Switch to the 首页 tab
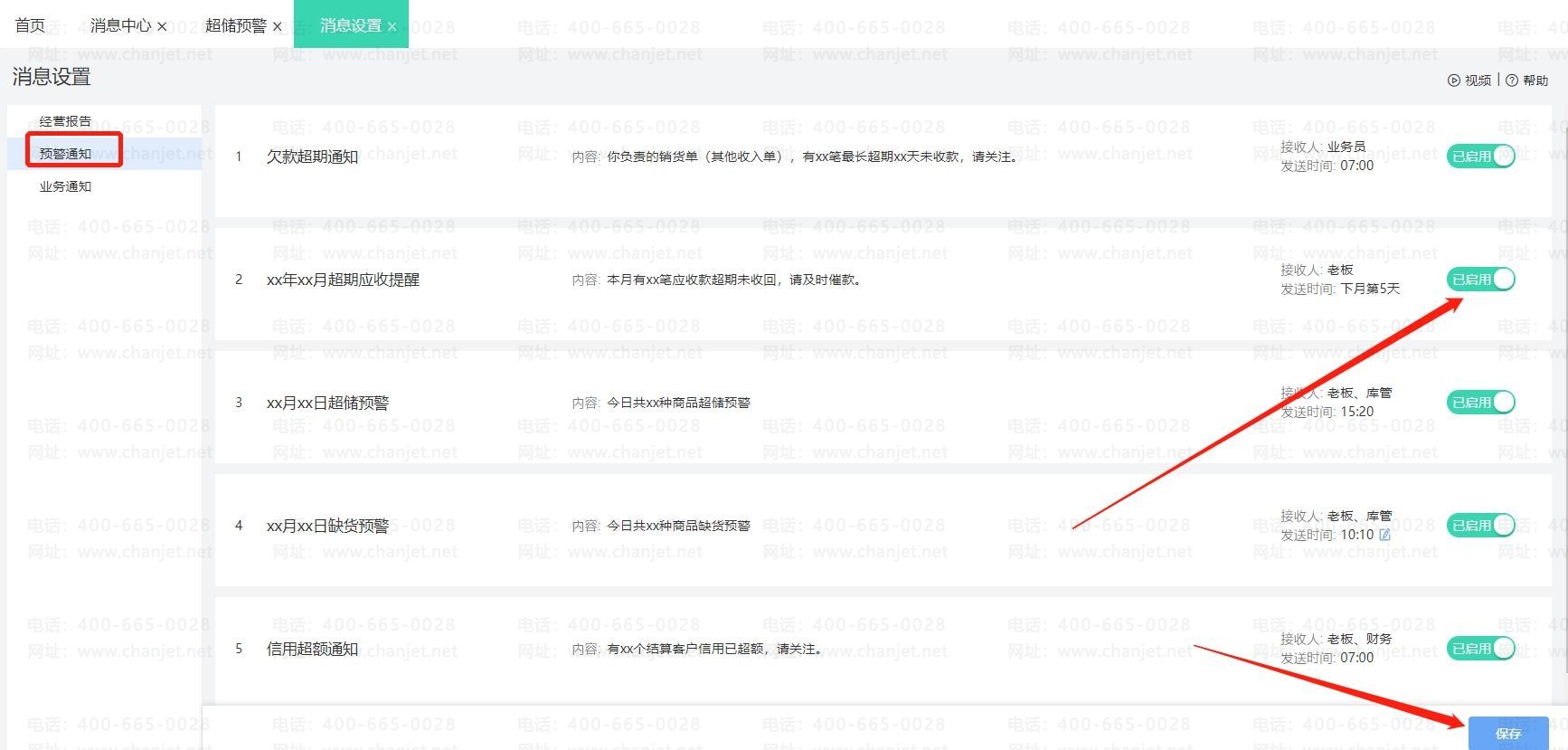The image size is (1568, 750). tap(30, 25)
